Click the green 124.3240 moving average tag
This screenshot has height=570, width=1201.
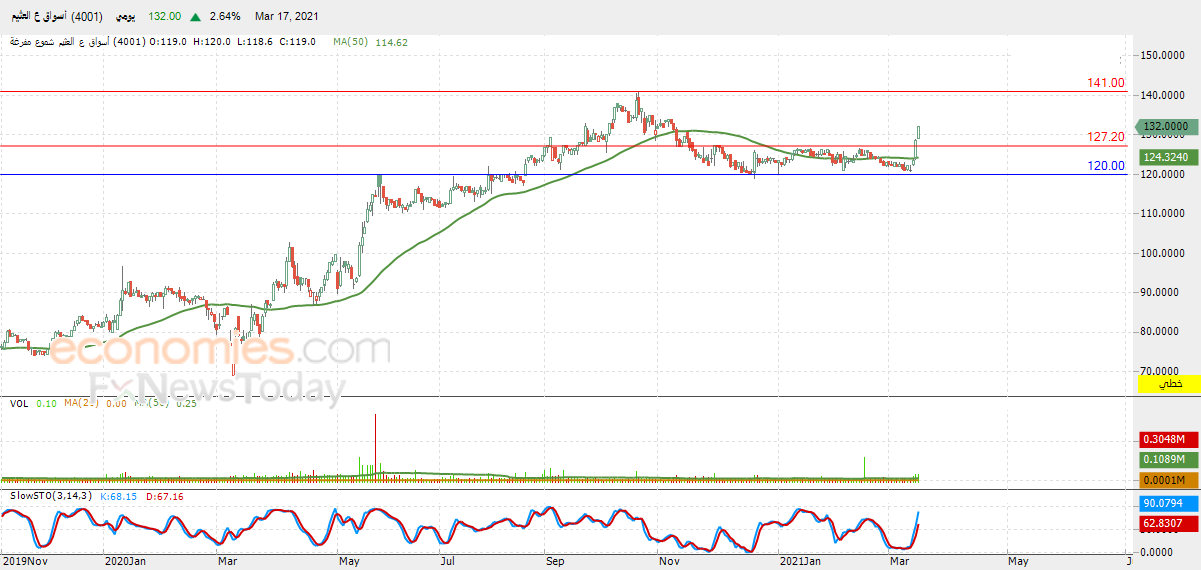[1166, 157]
